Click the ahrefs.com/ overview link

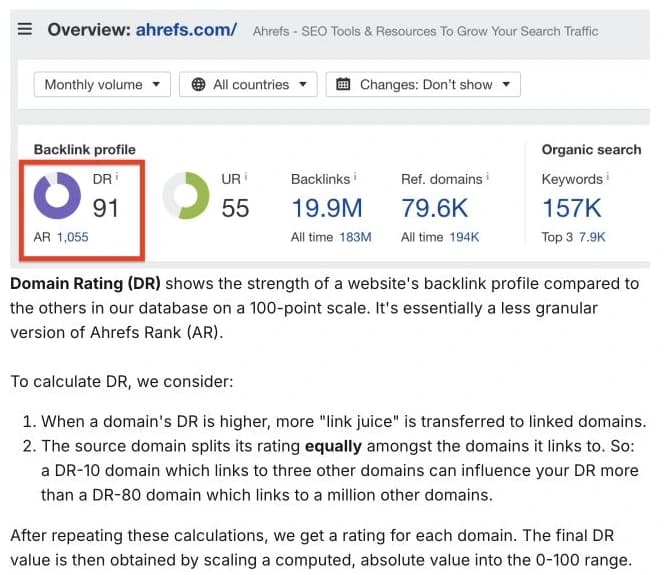186,30
